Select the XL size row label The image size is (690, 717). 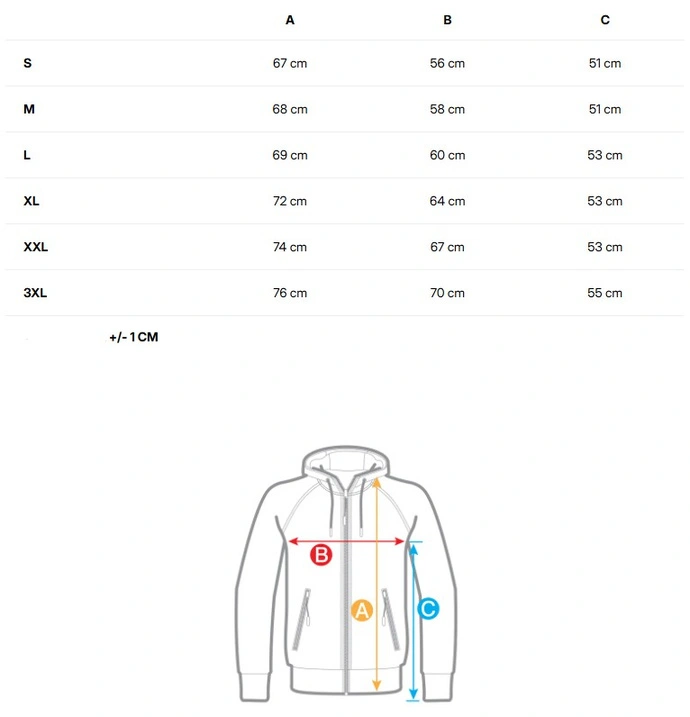click(x=31, y=201)
